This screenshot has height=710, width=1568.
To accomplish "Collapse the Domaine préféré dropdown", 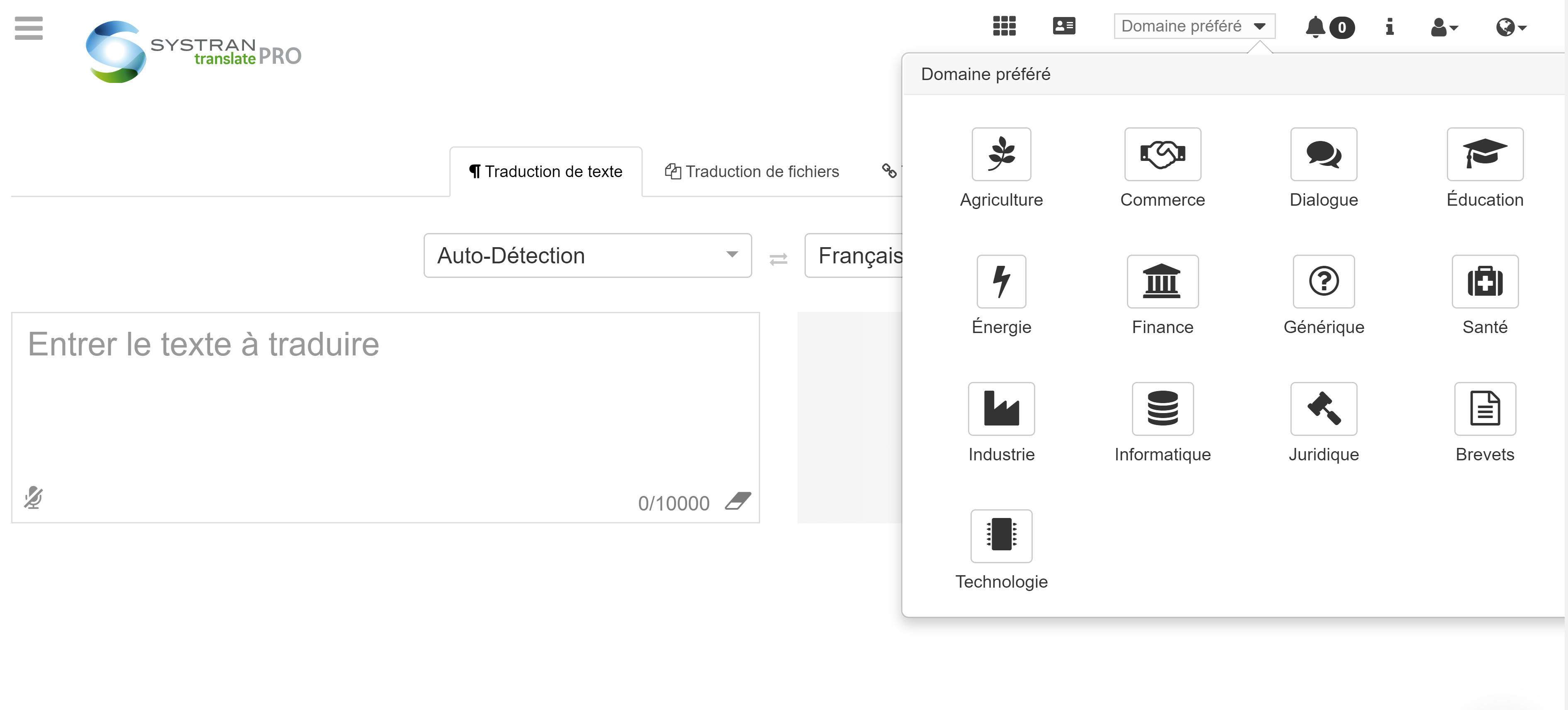I will pos(1194,26).
